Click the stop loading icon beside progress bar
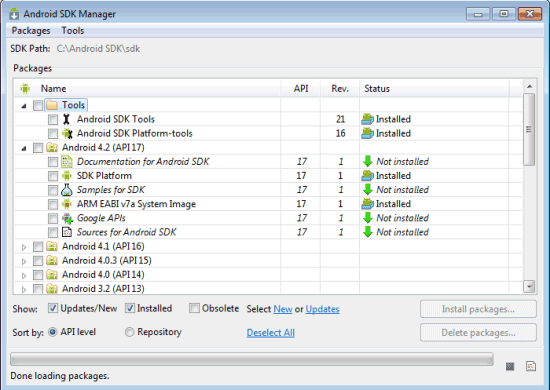The height and width of the screenshot is (390, 550). [x=510, y=367]
